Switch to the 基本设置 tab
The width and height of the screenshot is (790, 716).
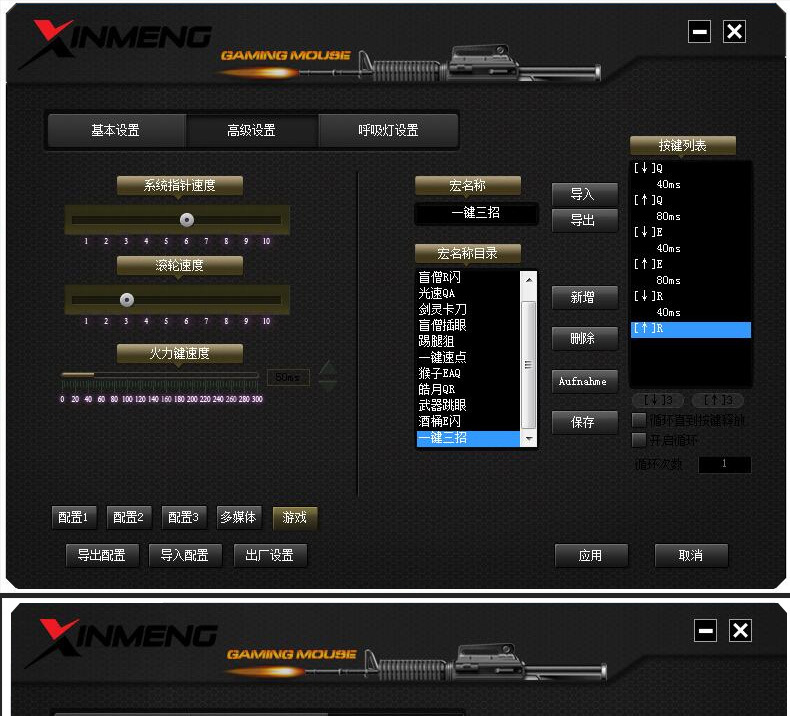click(x=115, y=131)
